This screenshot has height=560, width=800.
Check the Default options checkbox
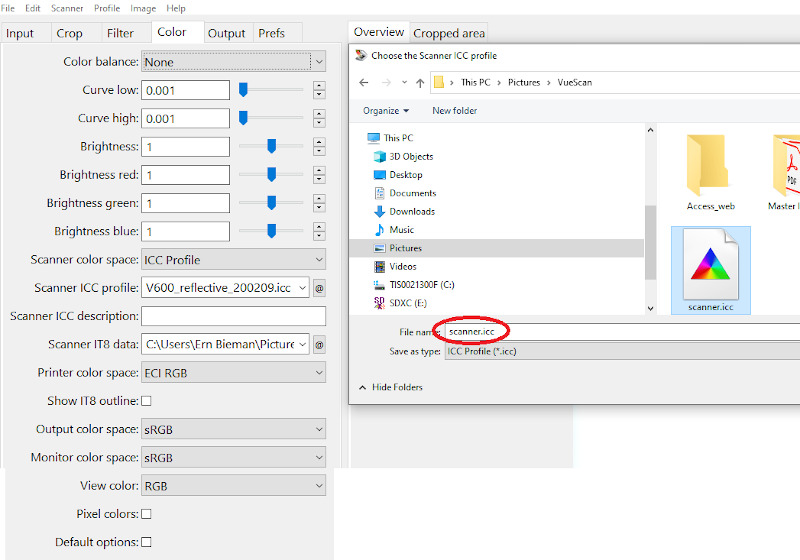click(146, 542)
